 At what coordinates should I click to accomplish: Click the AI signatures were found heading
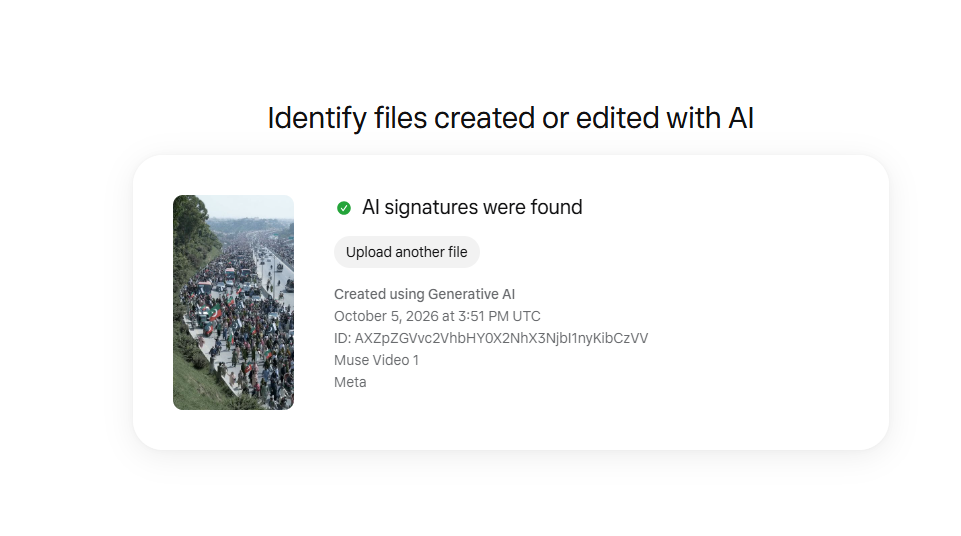(x=472, y=207)
